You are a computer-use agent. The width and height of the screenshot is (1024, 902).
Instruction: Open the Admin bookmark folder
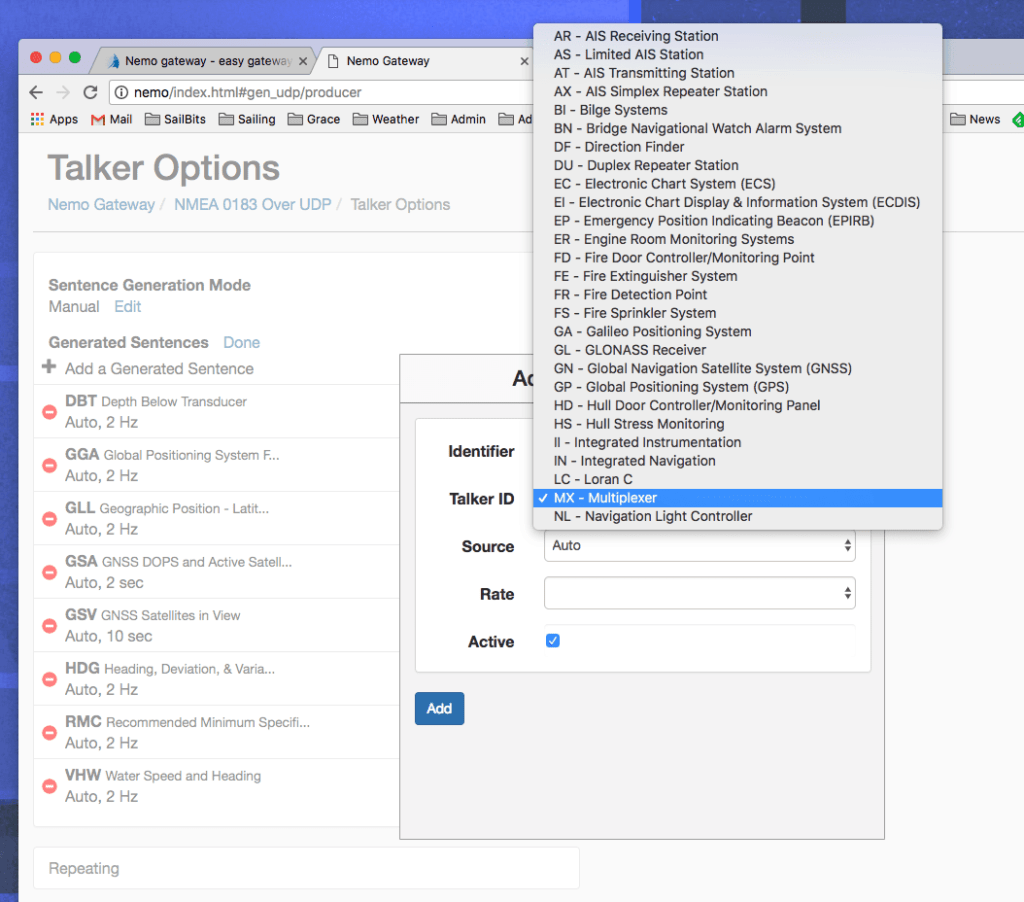pos(459,120)
